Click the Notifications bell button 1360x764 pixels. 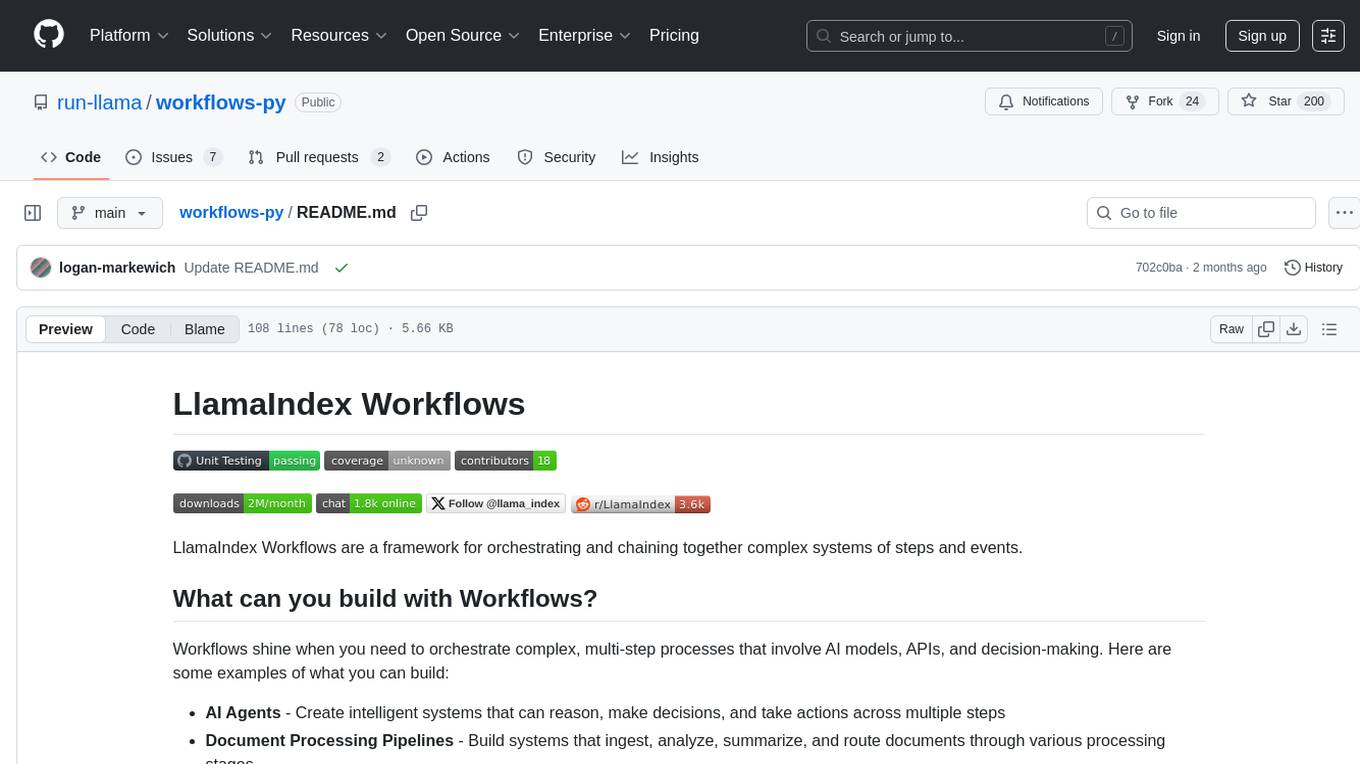(1044, 102)
